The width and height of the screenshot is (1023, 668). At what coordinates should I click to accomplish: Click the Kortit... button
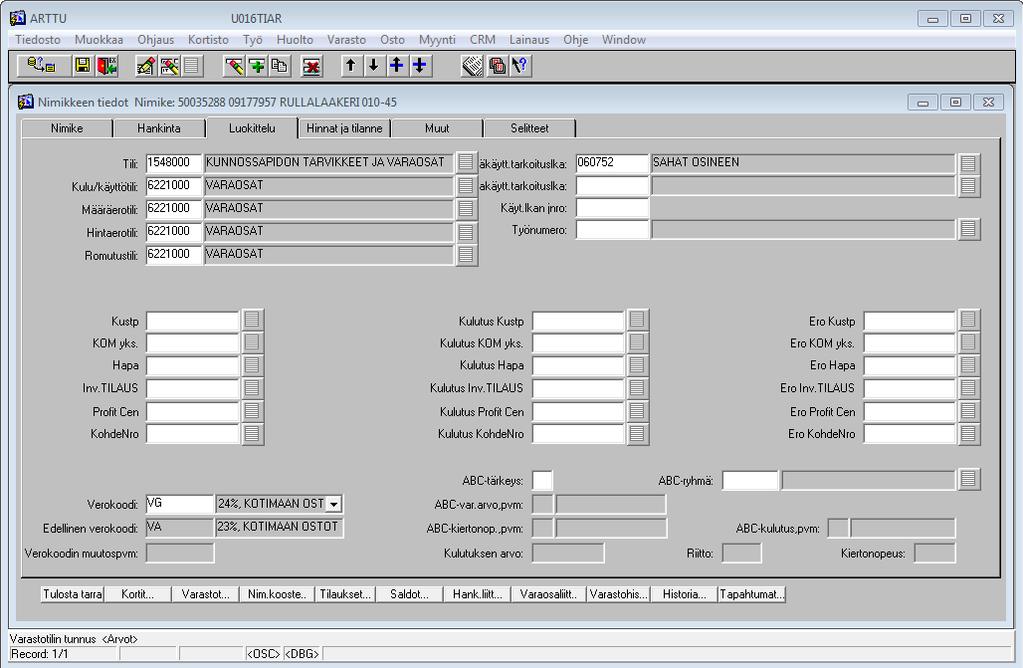(138, 594)
